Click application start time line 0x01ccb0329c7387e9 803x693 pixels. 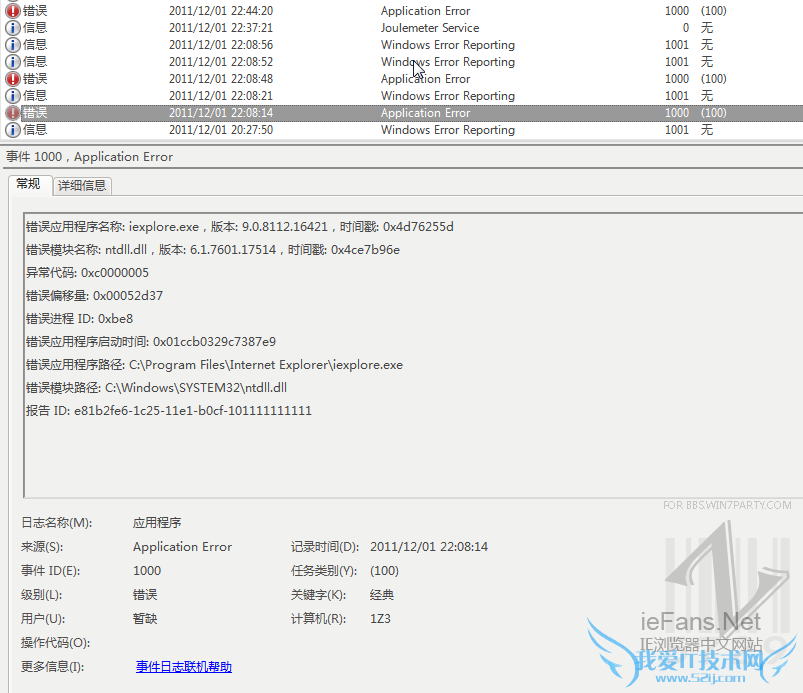coord(151,342)
